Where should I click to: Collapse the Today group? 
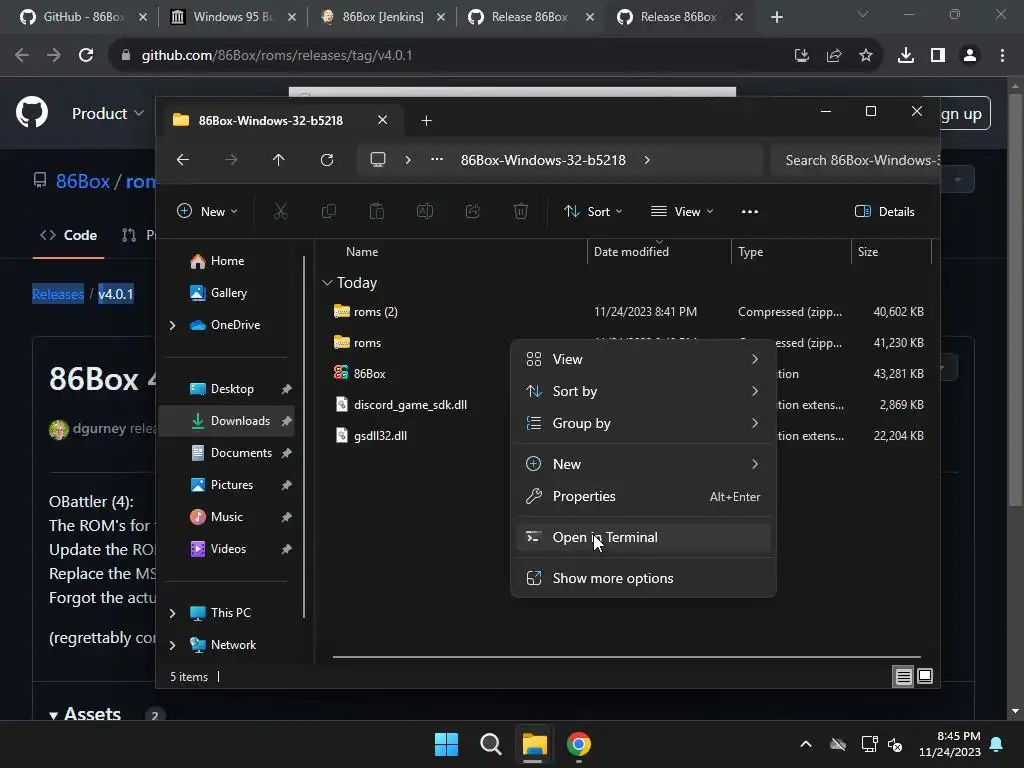pos(327,282)
